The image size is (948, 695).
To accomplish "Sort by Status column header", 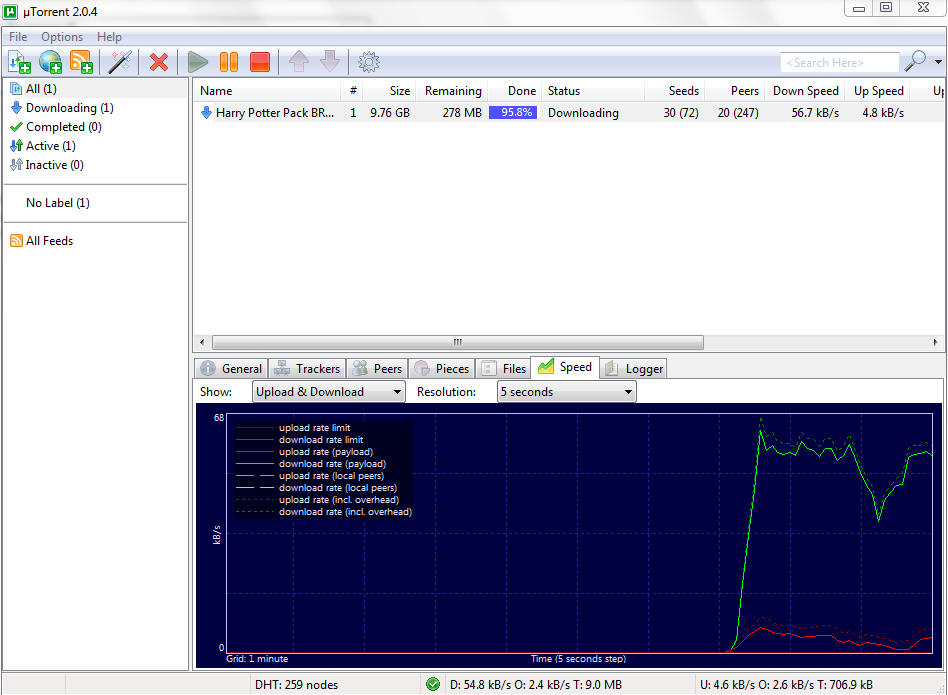I will pyautogui.click(x=593, y=91).
